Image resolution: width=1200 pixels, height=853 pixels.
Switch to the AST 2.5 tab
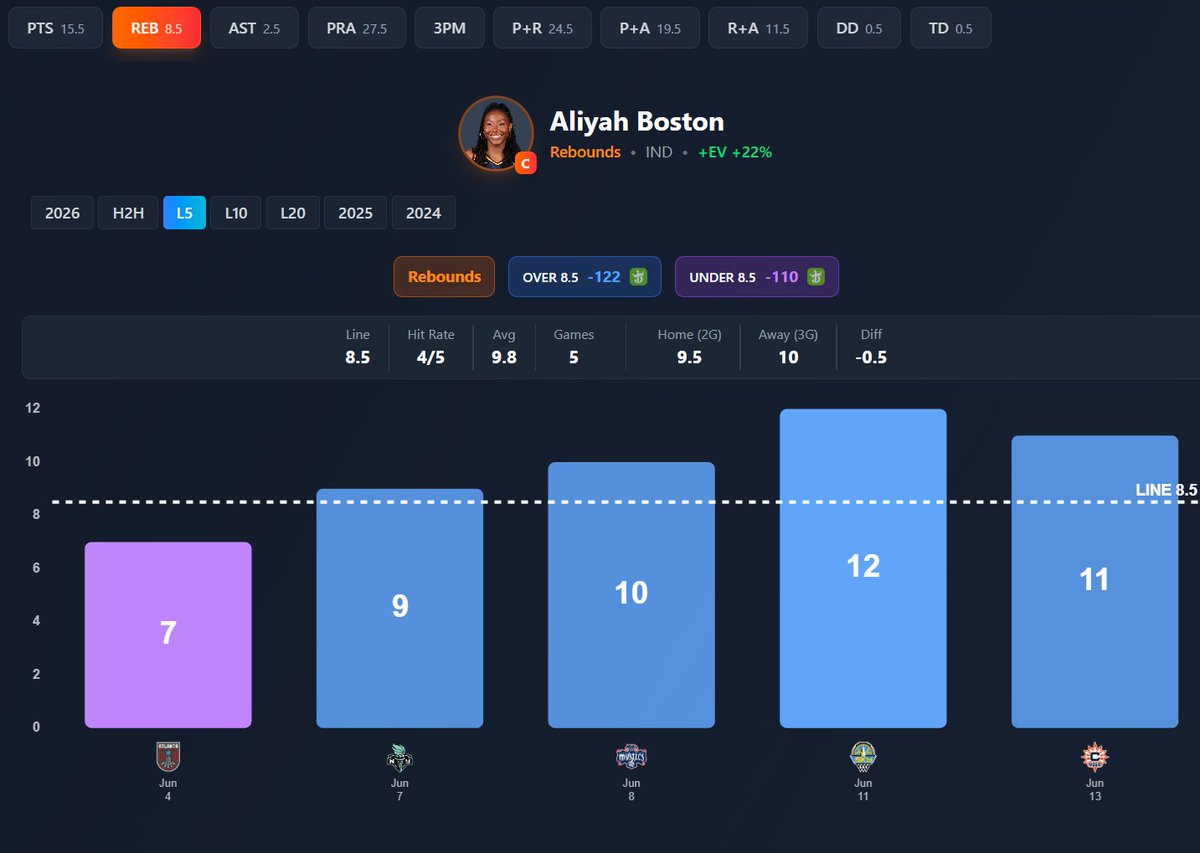[254, 28]
